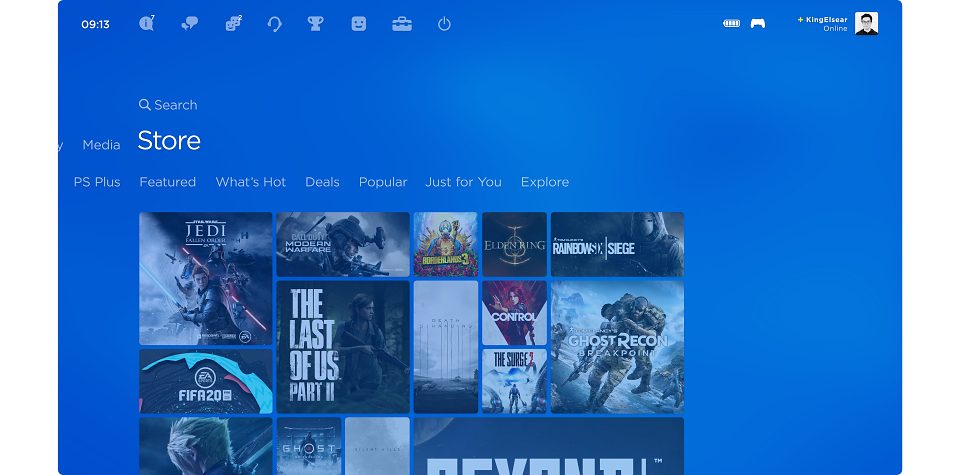
Task: Open the friends icon with badge 2
Action: pyautogui.click(x=233, y=24)
